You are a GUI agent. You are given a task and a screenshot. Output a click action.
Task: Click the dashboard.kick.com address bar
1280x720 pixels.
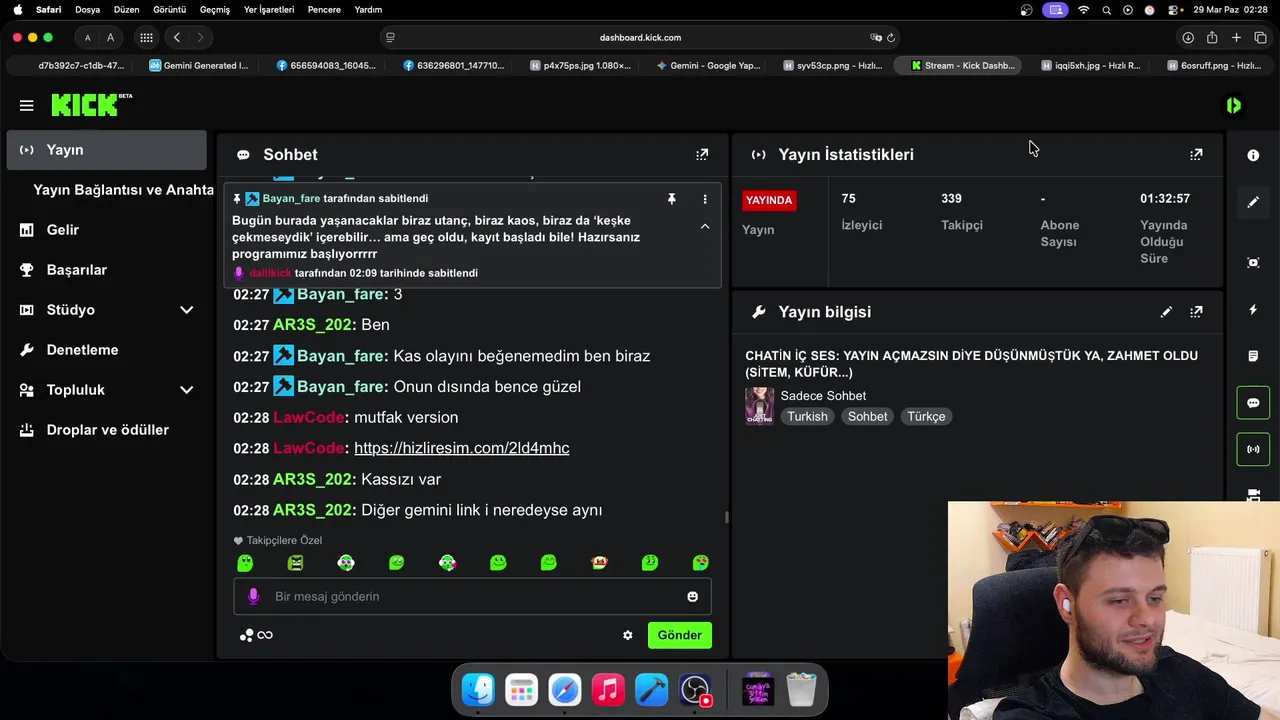coord(640,38)
